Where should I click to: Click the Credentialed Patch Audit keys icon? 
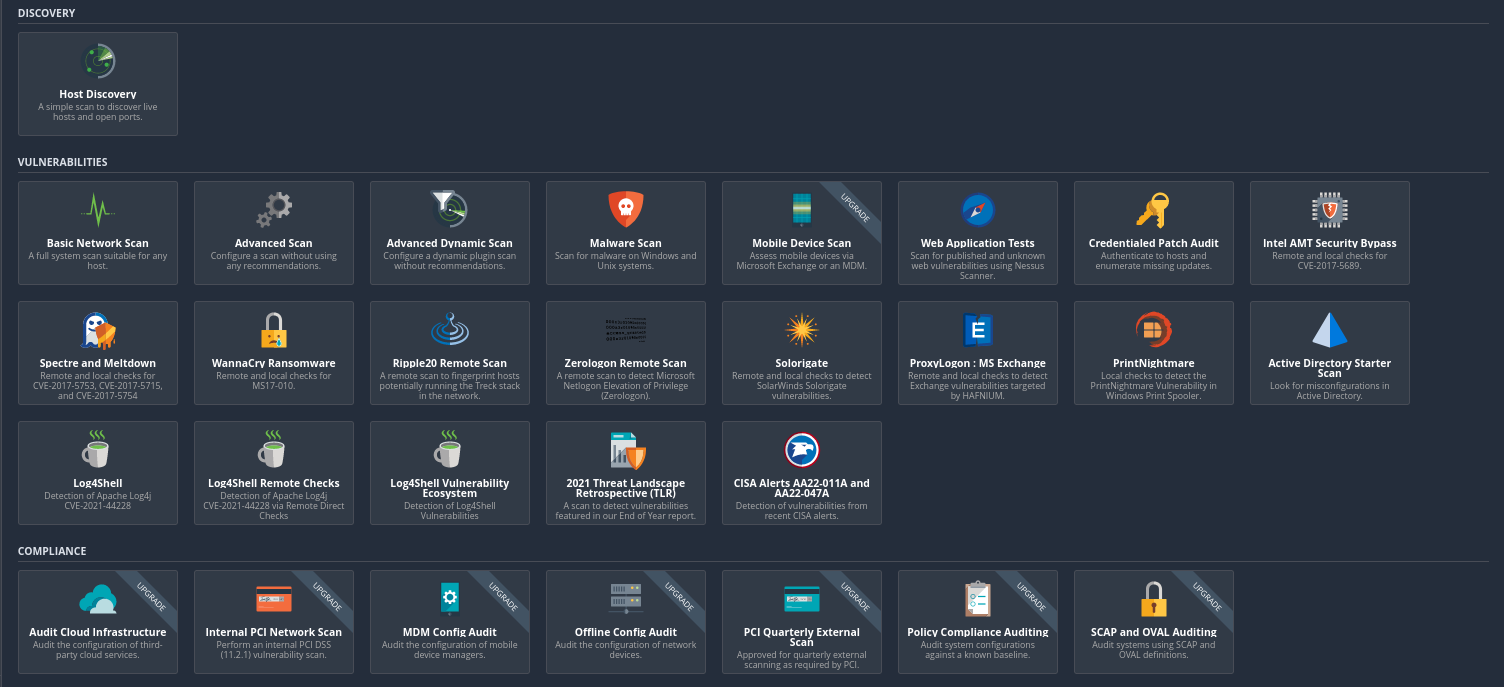point(1153,210)
